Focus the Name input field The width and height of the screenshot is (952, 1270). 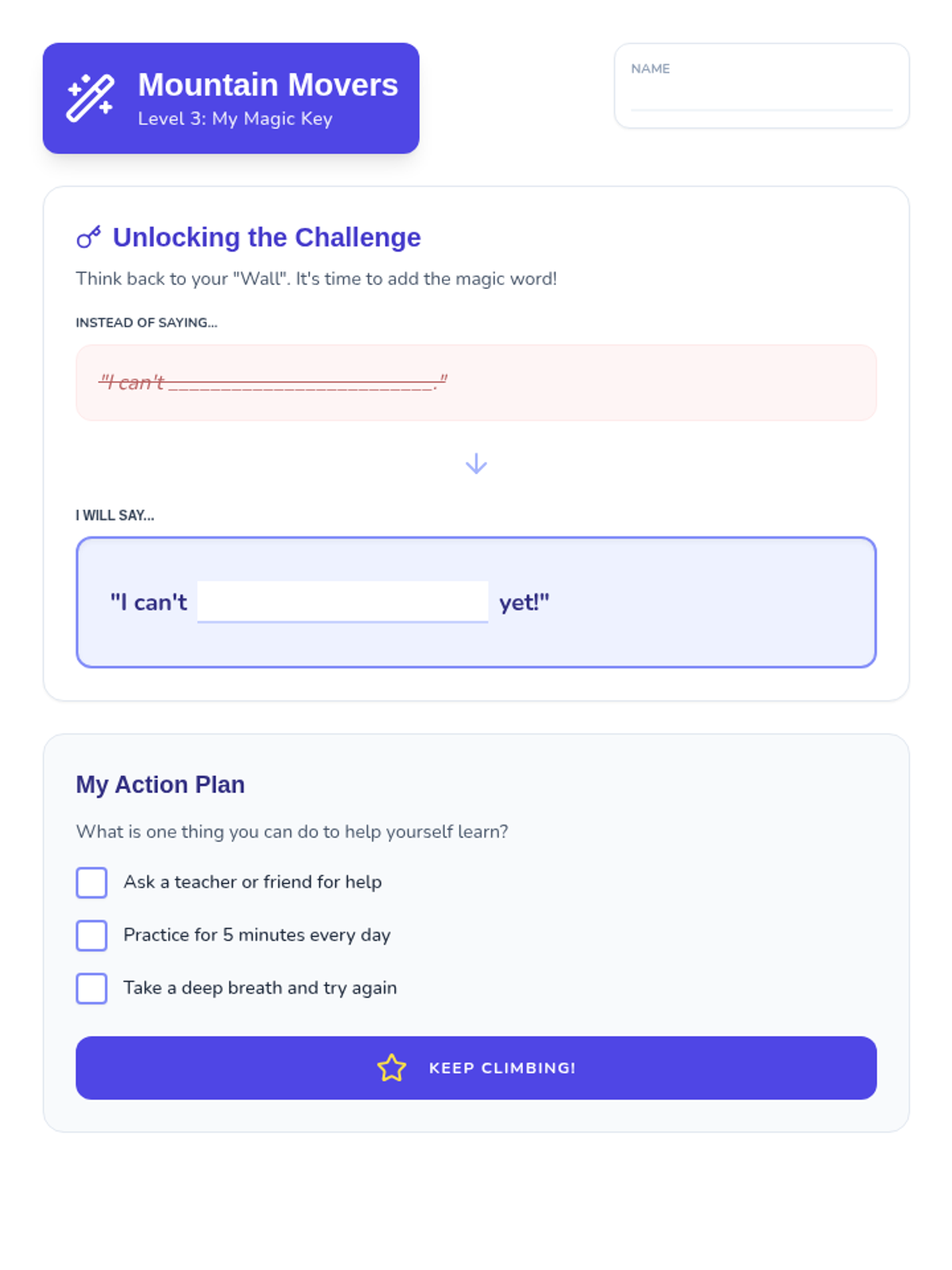(x=761, y=97)
